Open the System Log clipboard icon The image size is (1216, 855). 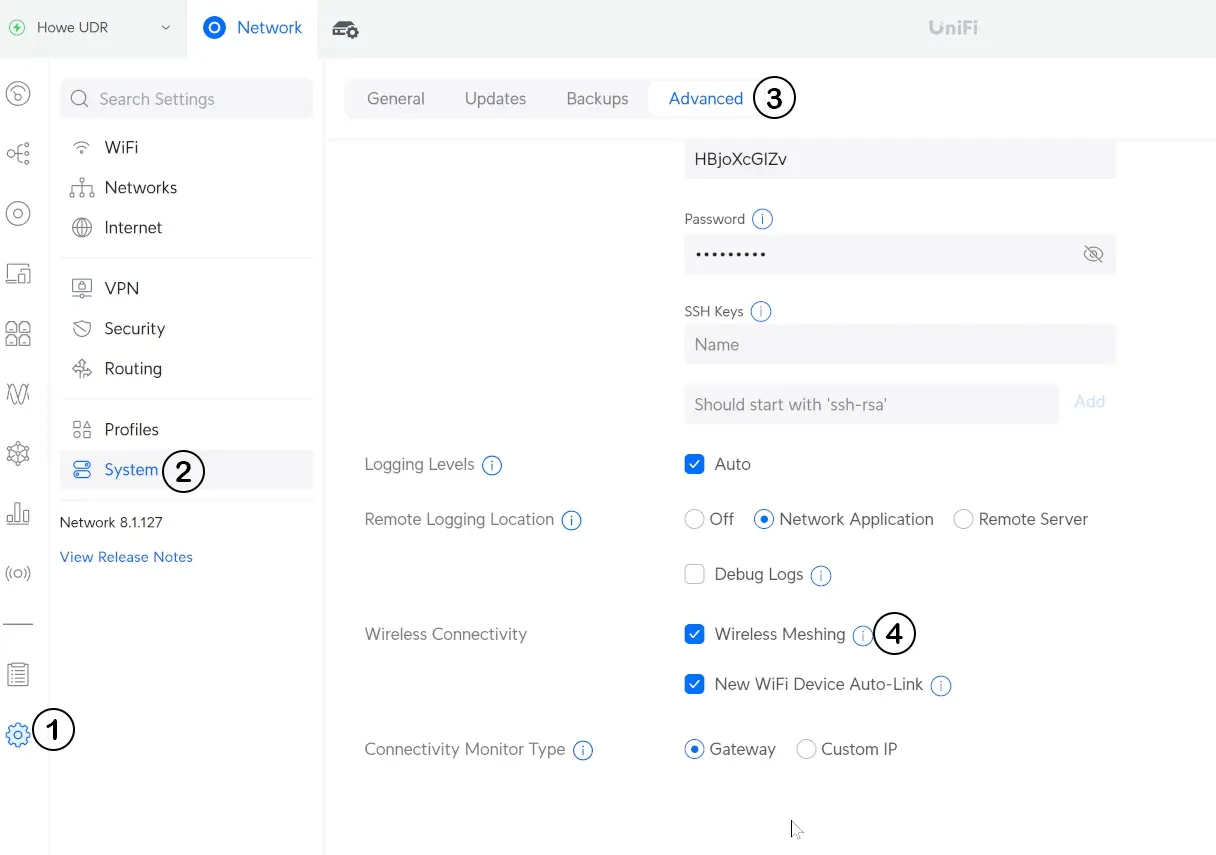tap(18, 674)
